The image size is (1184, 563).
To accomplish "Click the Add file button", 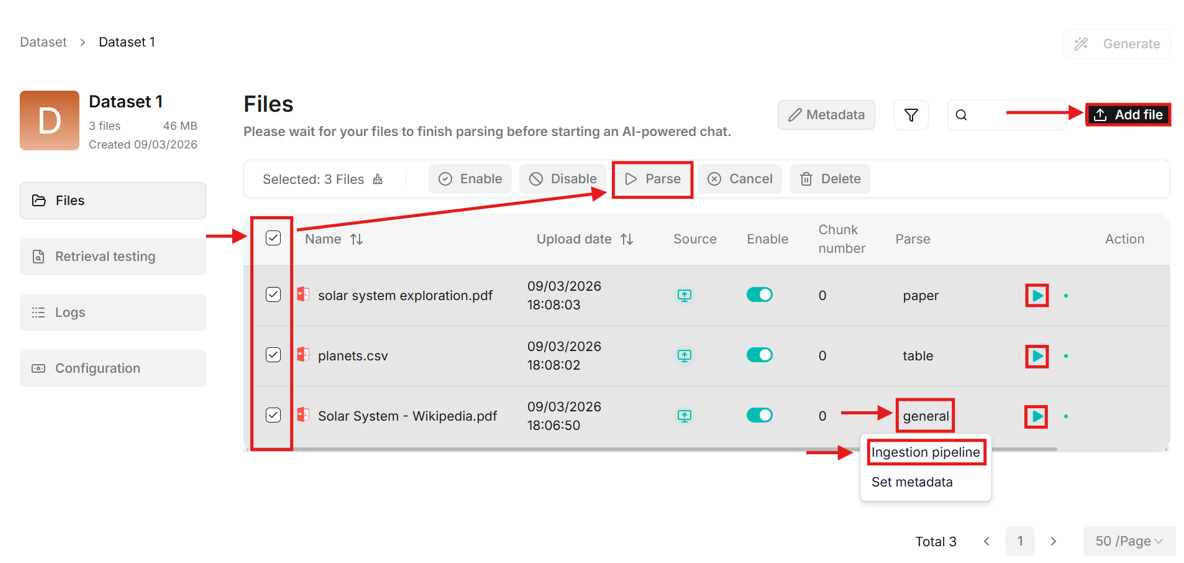I will (x=1128, y=115).
